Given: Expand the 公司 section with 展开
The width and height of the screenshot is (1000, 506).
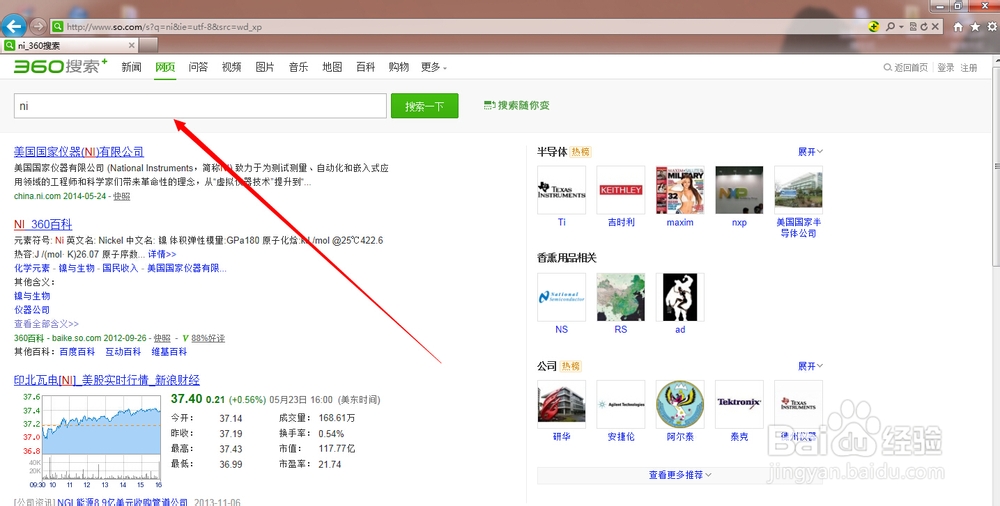Looking at the screenshot, I should point(810,366).
